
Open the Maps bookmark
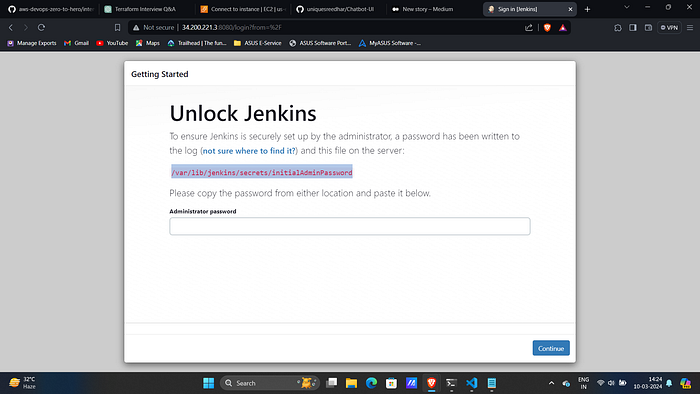point(148,43)
